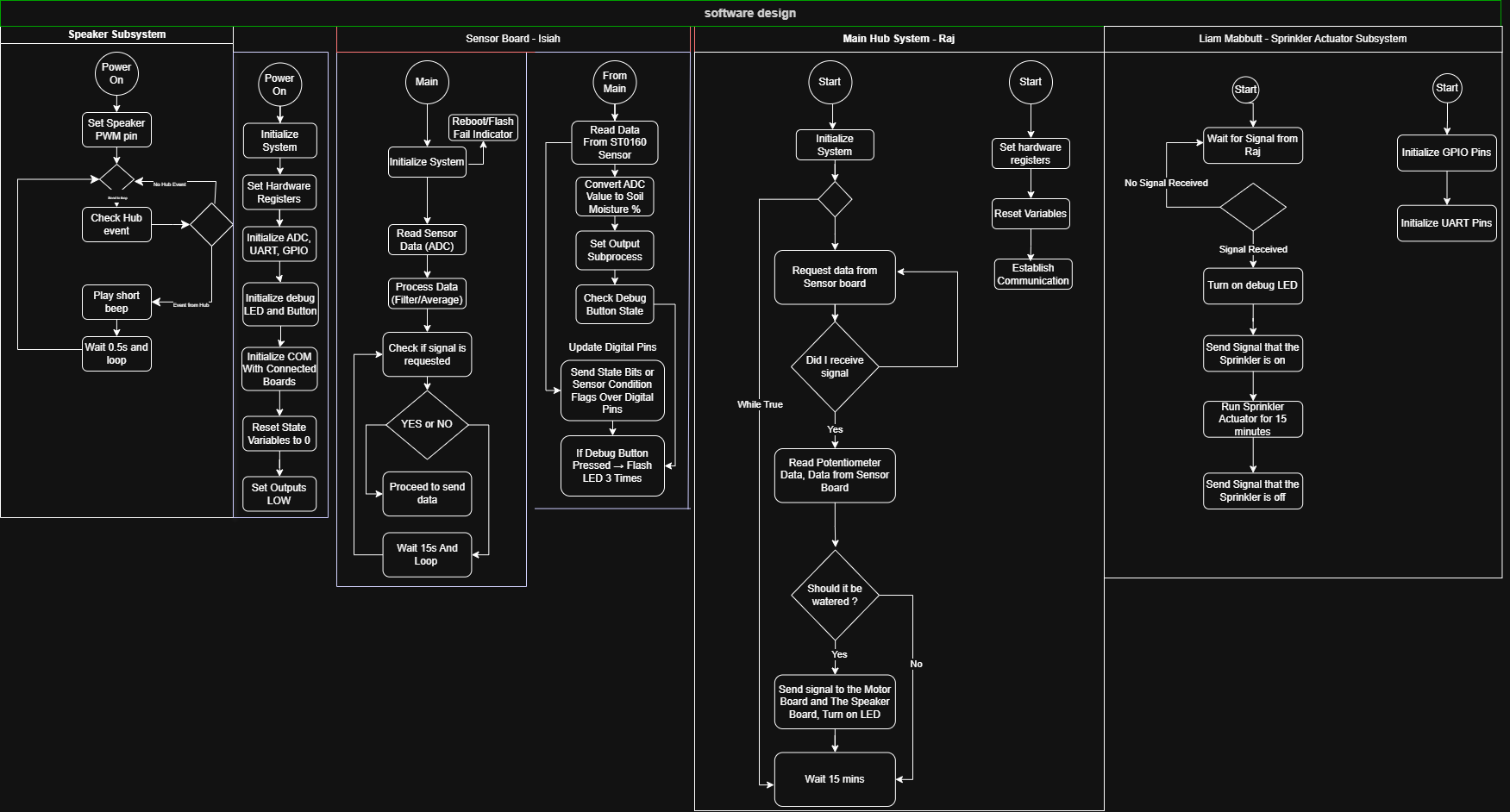
Task: Select the 'Wait 15 mins' node
Action: [833, 779]
